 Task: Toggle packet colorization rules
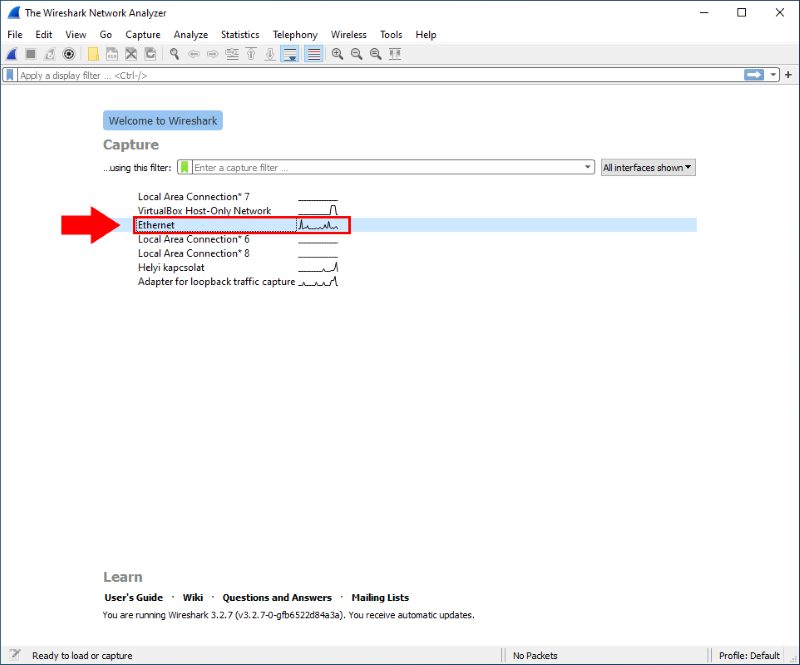click(x=314, y=54)
